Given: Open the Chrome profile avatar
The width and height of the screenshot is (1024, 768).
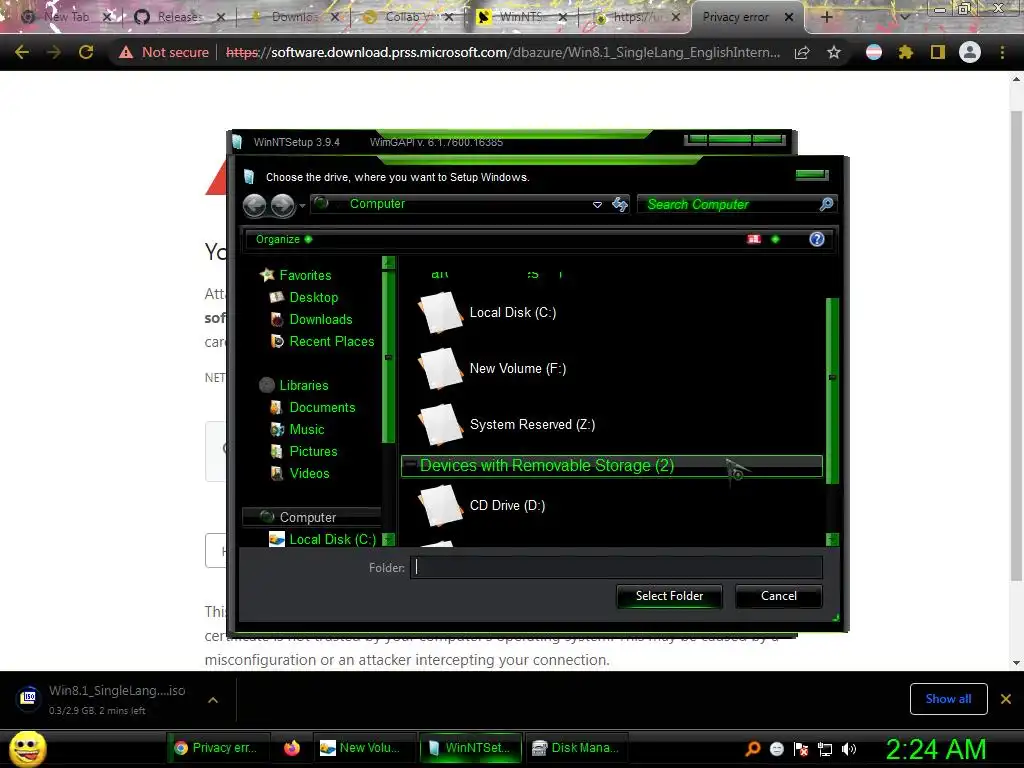Looking at the screenshot, I should [970, 52].
